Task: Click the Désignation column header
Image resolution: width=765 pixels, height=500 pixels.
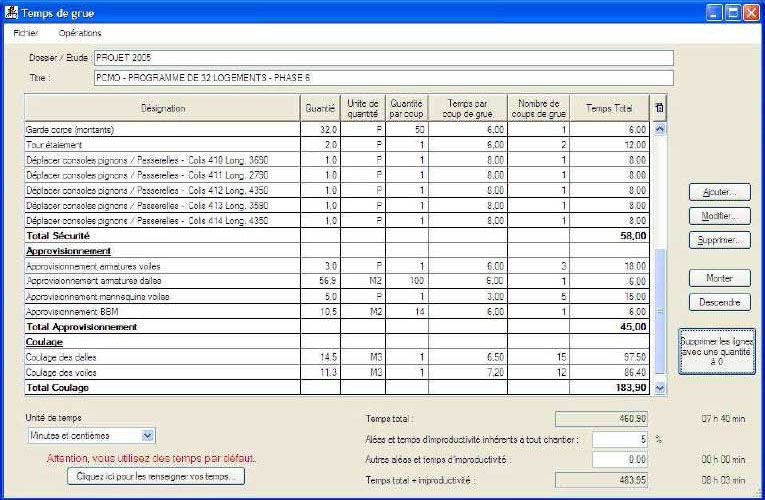Action: [x=162, y=108]
